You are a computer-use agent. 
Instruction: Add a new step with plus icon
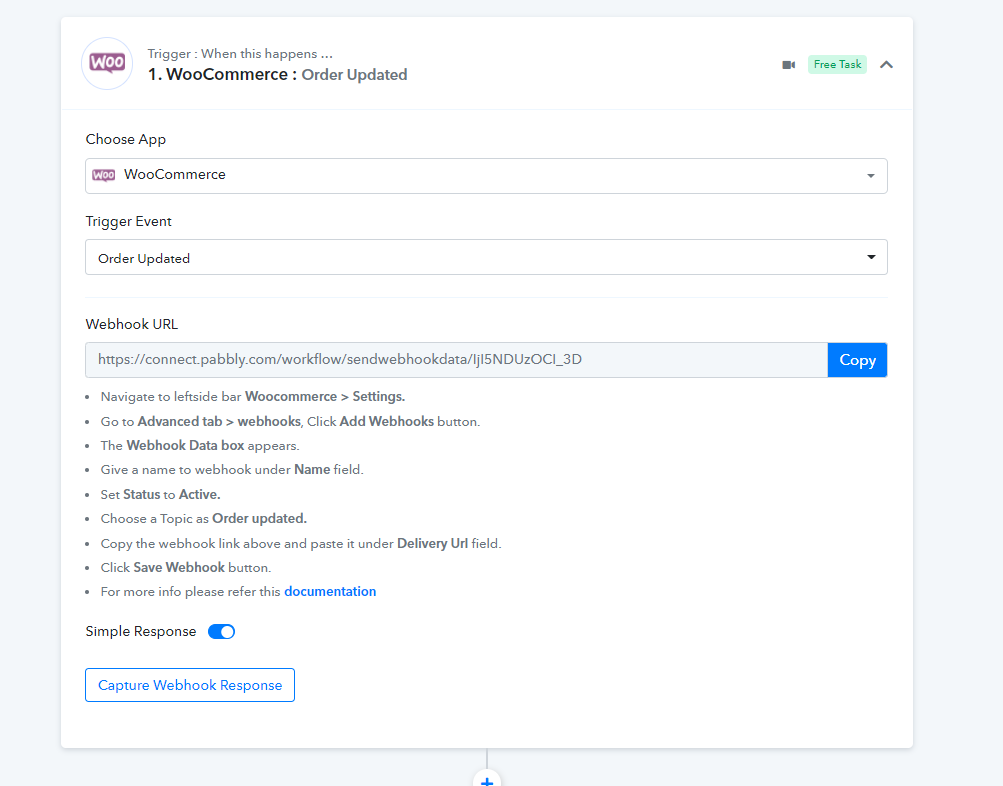click(487, 780)
